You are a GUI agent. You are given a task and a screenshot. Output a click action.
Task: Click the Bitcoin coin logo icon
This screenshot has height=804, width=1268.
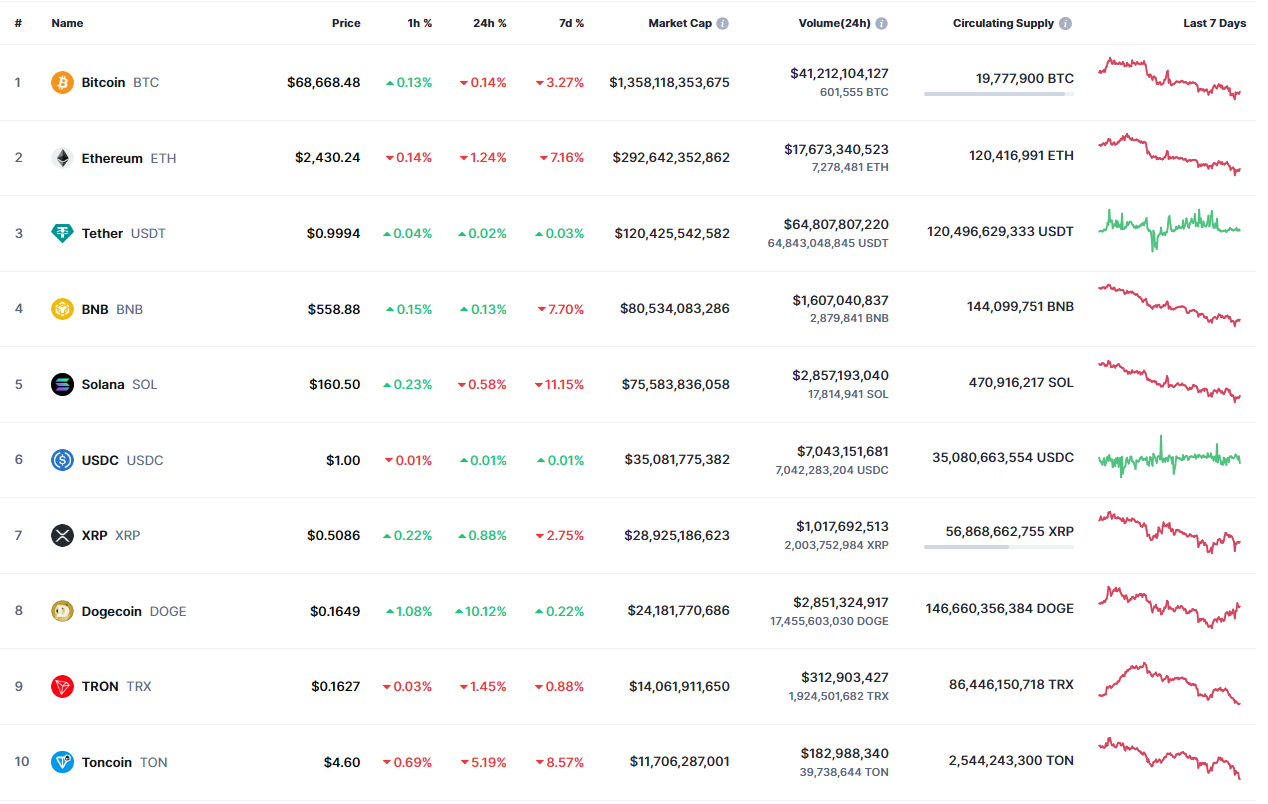(62, 82)
